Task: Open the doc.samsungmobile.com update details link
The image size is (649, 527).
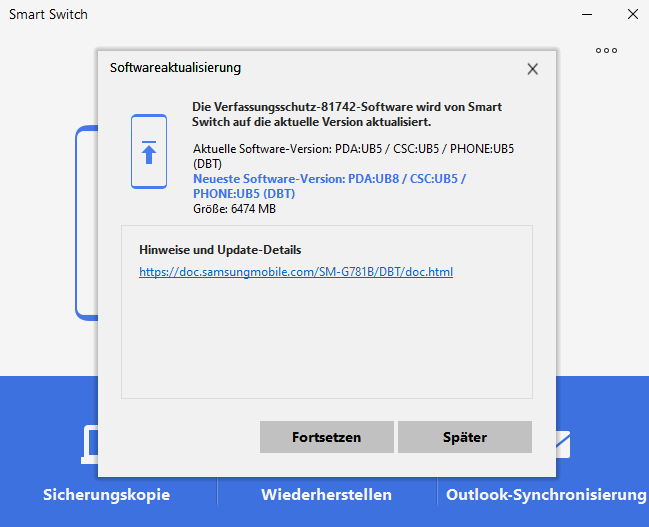Action: point(296,272)
